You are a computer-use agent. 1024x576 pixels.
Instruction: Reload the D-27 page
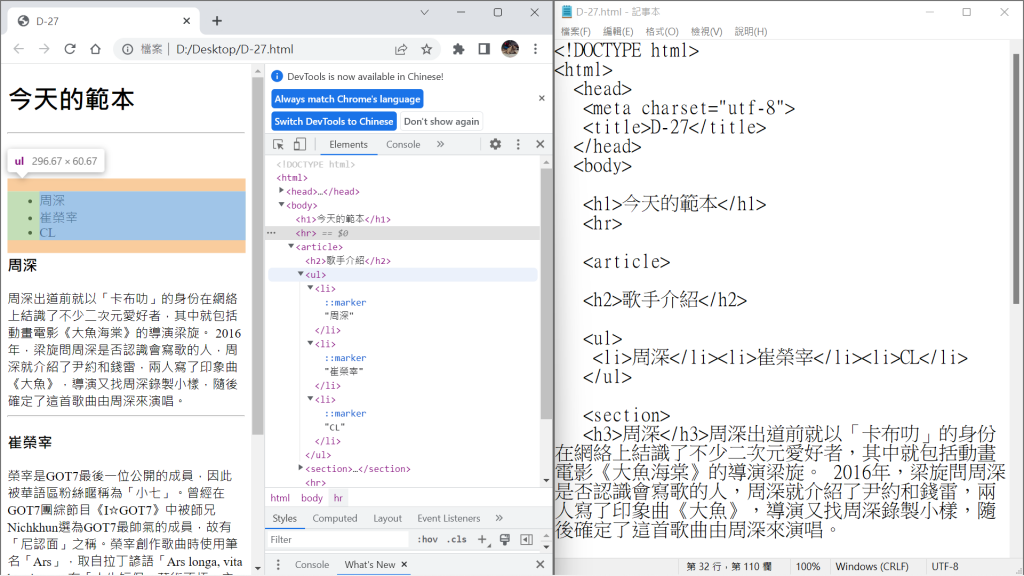click(70, 49)
